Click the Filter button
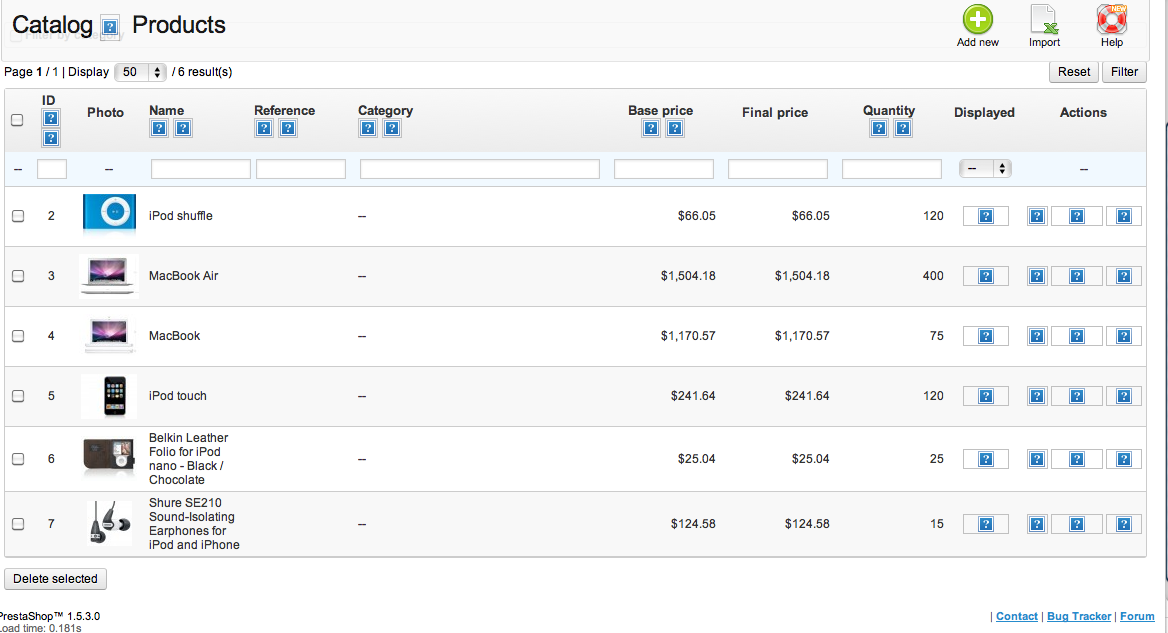1168x633 pixels. click(x=1124, y=71)
